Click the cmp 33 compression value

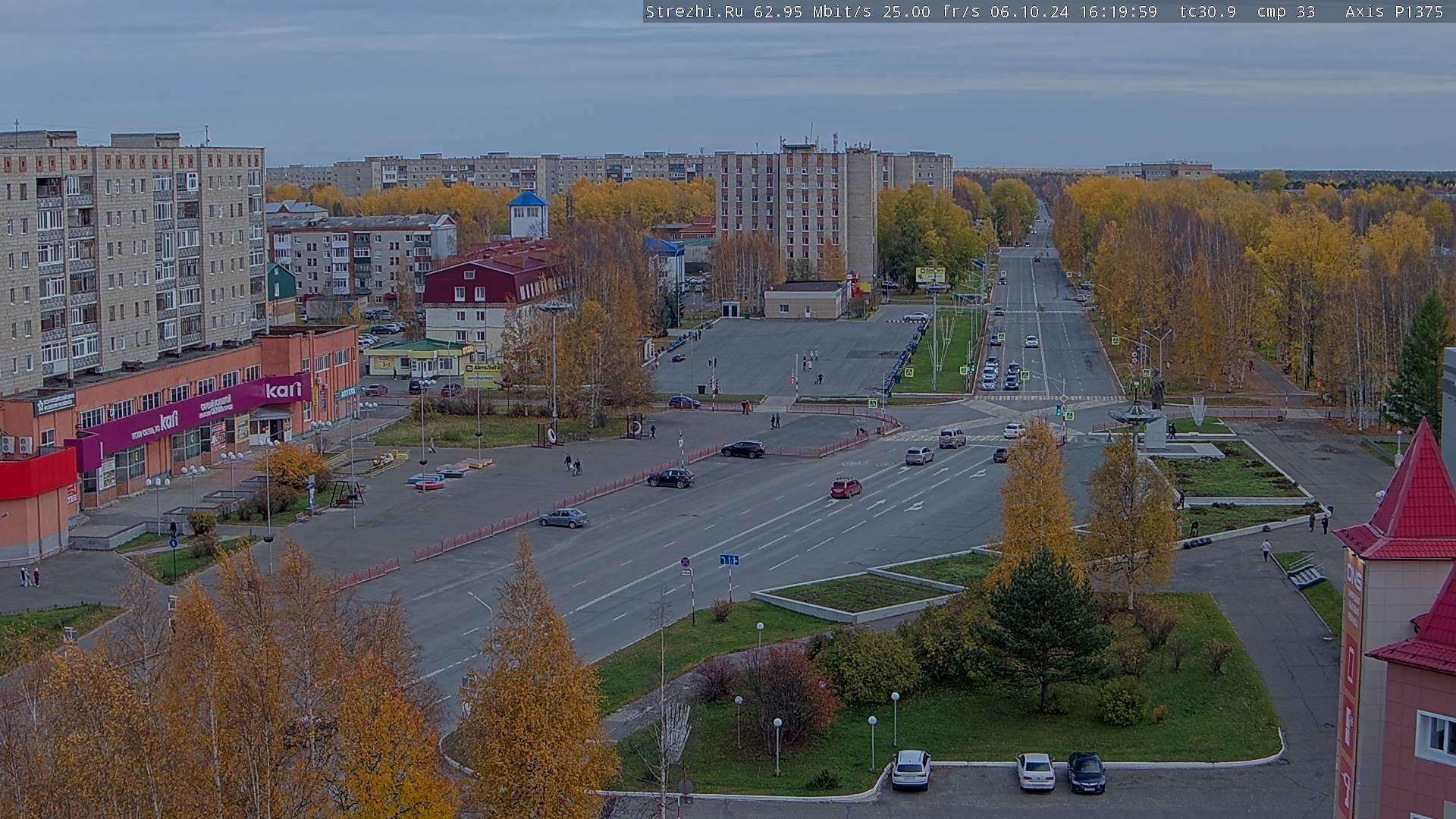[x=1286, y=12]
